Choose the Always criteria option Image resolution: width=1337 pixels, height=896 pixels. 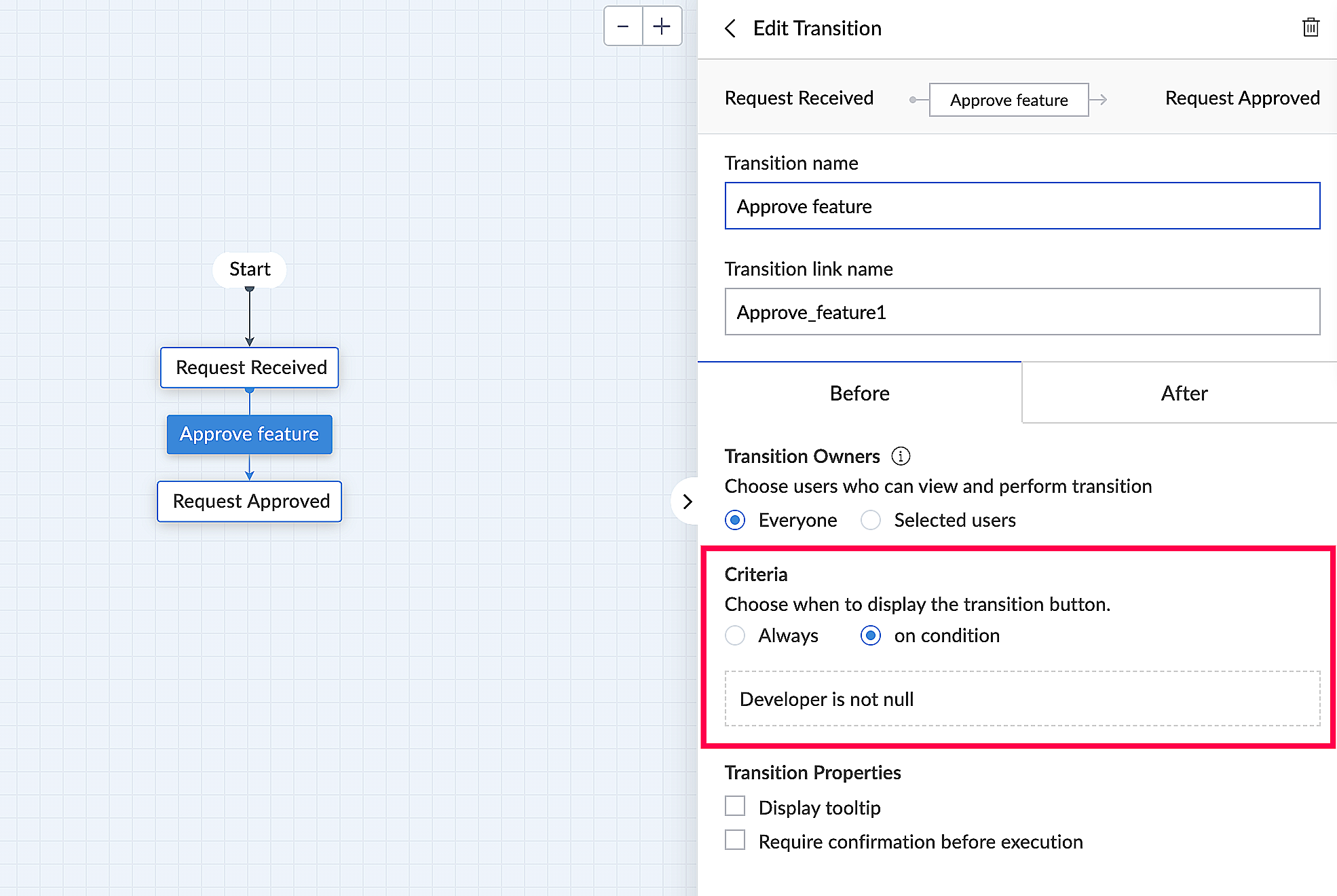735,635
